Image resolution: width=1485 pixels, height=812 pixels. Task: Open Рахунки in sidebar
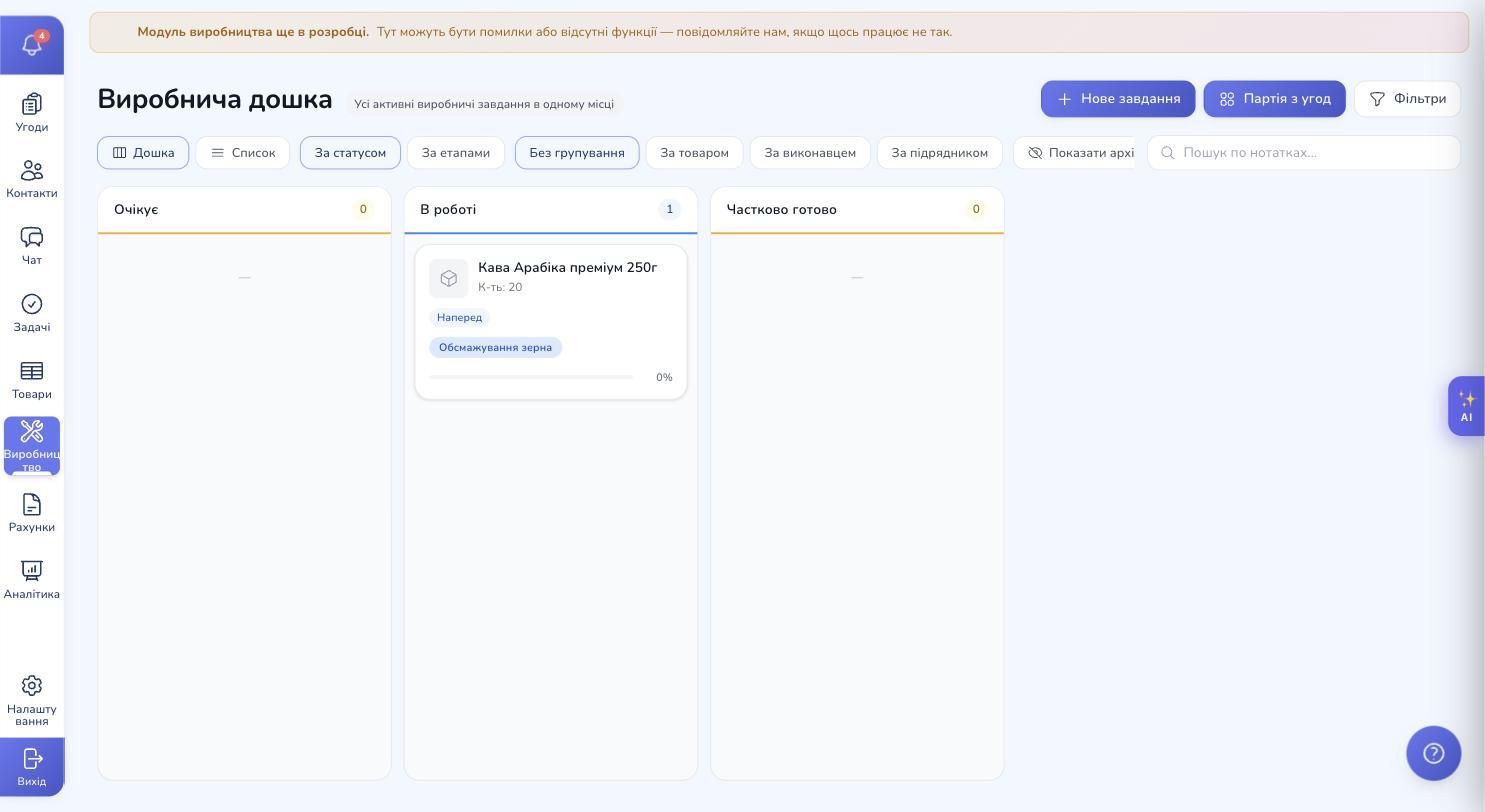pyautogui.click(x=32, y=513)
